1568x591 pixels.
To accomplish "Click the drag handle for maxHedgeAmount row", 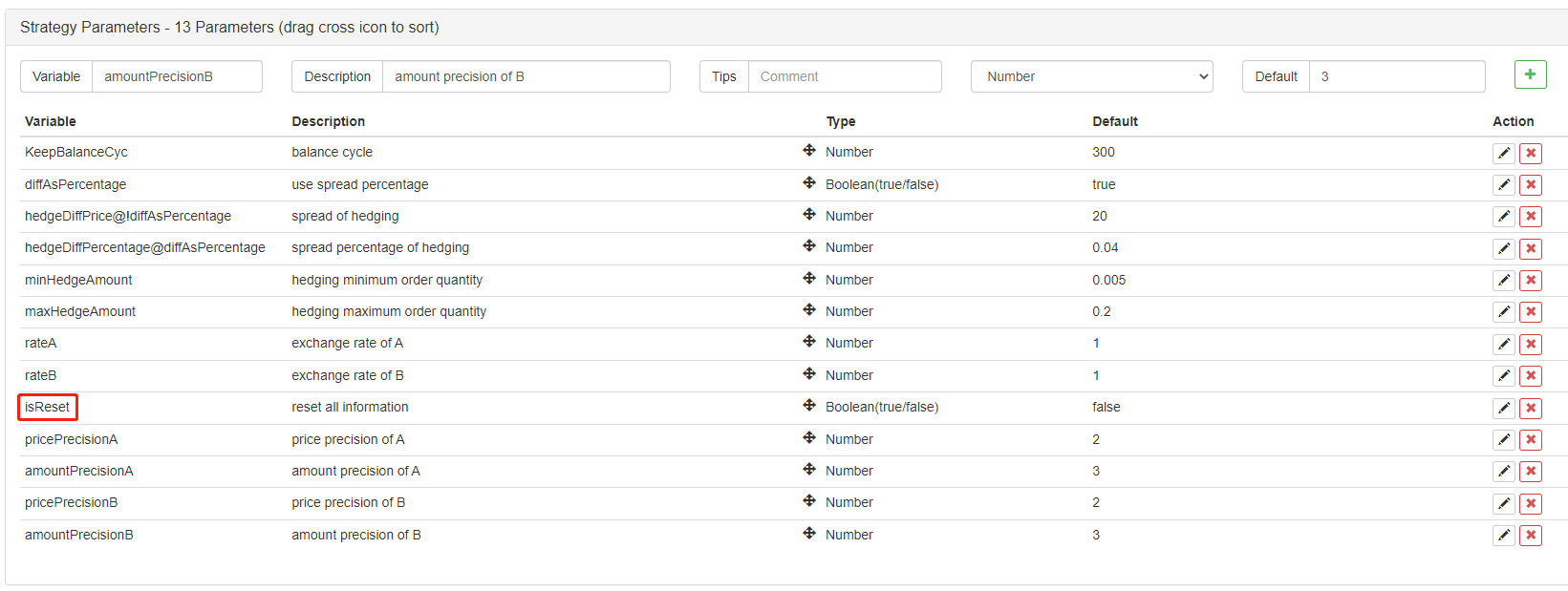I will click(x=809, y=310).
